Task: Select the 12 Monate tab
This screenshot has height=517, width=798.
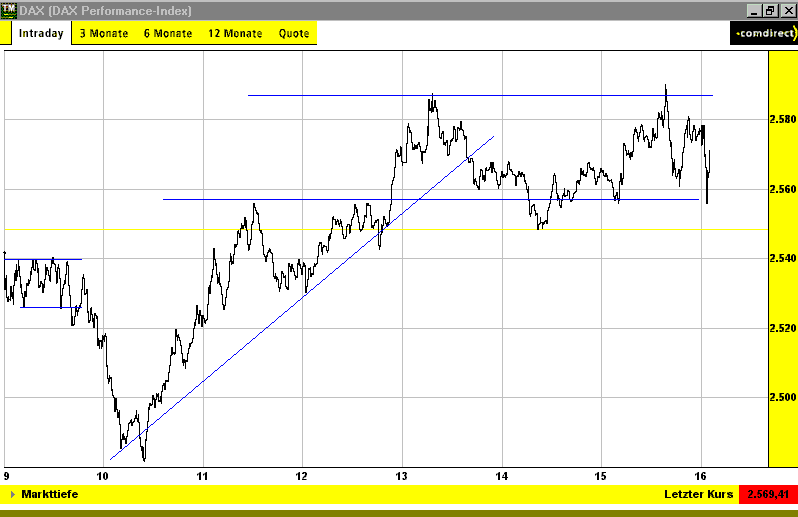Action: click(235, 34)
